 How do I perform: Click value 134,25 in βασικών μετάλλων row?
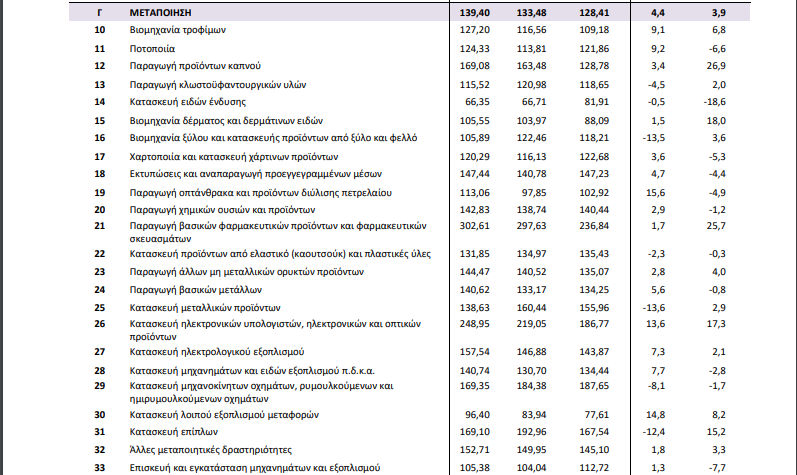coord(594,290)
